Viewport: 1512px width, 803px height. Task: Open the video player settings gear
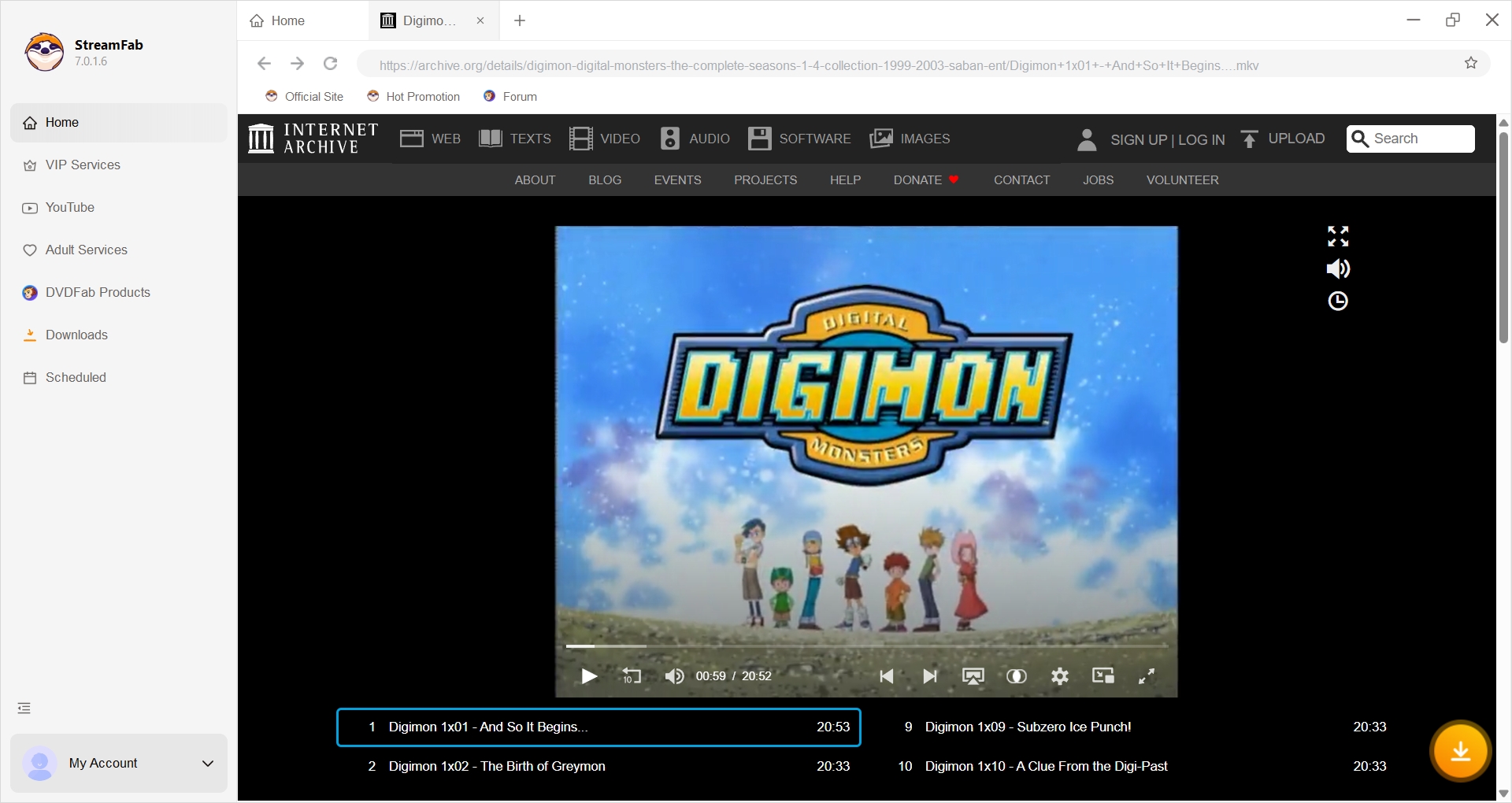[1060, 676]
